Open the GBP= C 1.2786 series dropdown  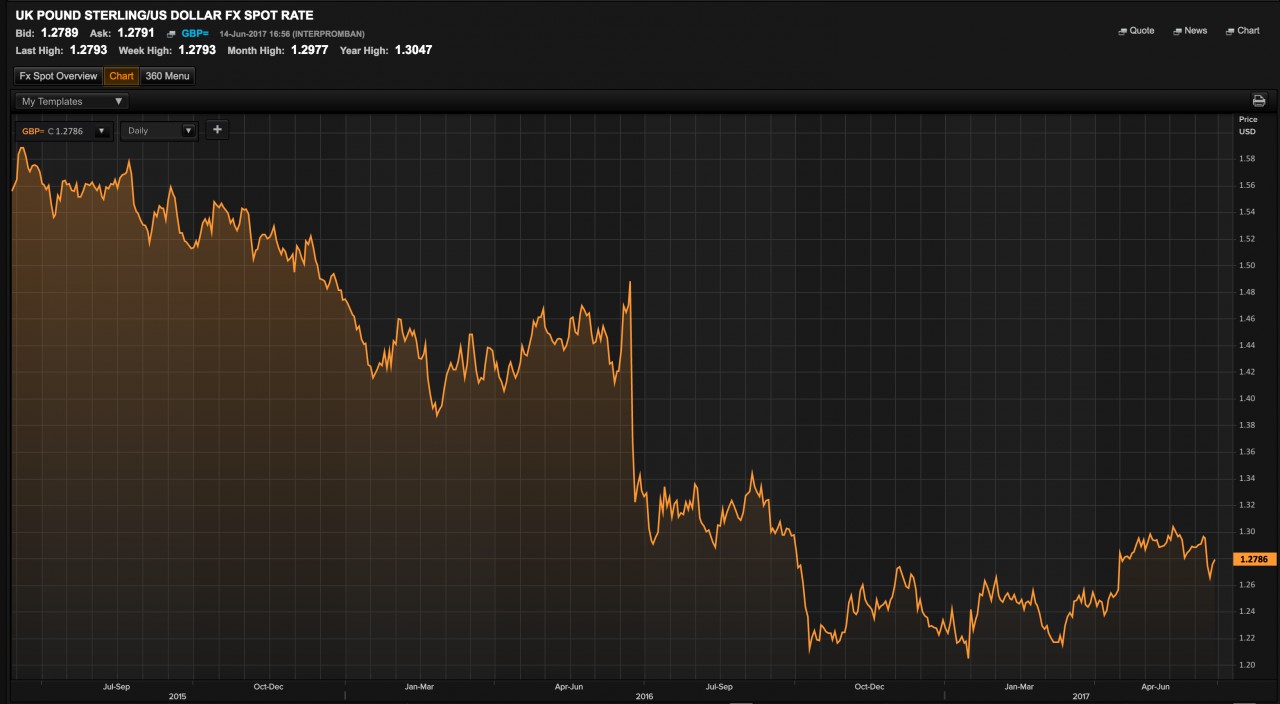[64, 131]
